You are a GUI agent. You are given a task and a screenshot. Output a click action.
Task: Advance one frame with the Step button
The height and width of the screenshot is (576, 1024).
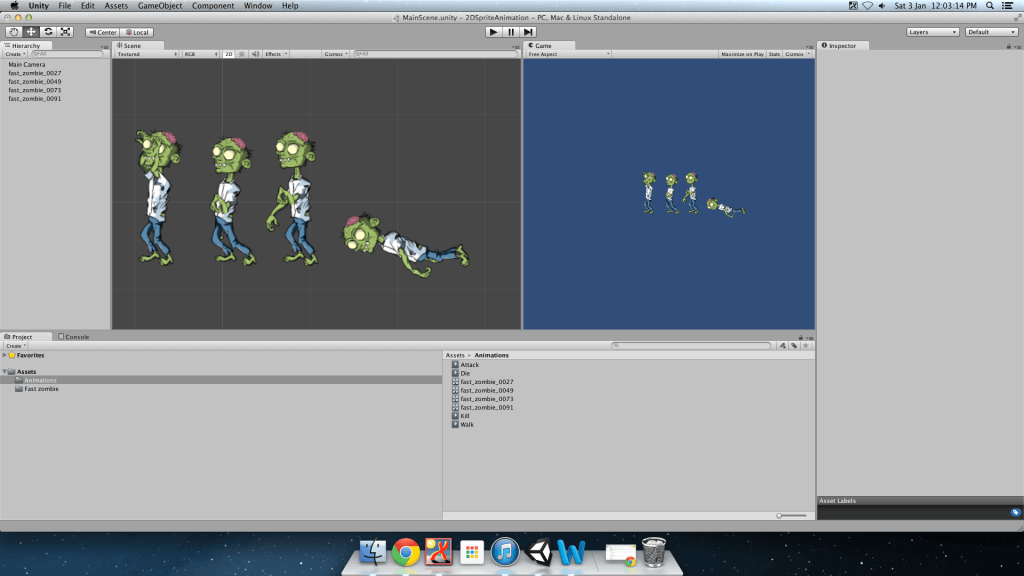tap(528, 32)
